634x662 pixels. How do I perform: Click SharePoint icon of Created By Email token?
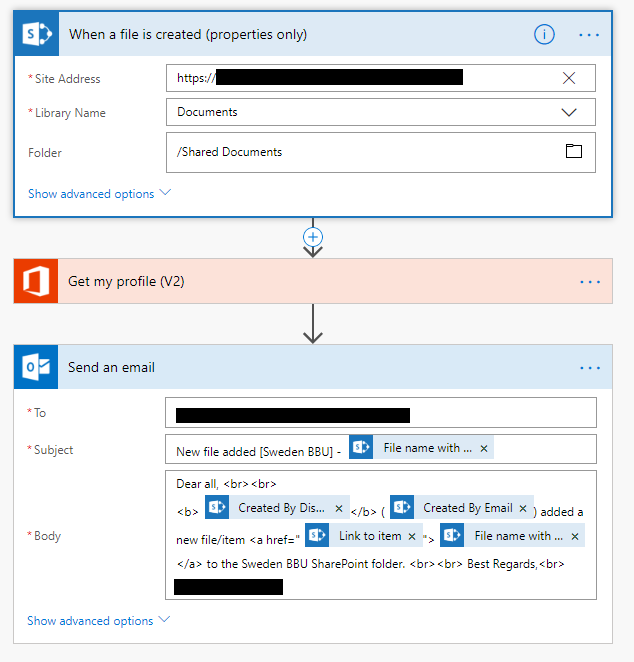pyautogui.click(x=402, y=507)
